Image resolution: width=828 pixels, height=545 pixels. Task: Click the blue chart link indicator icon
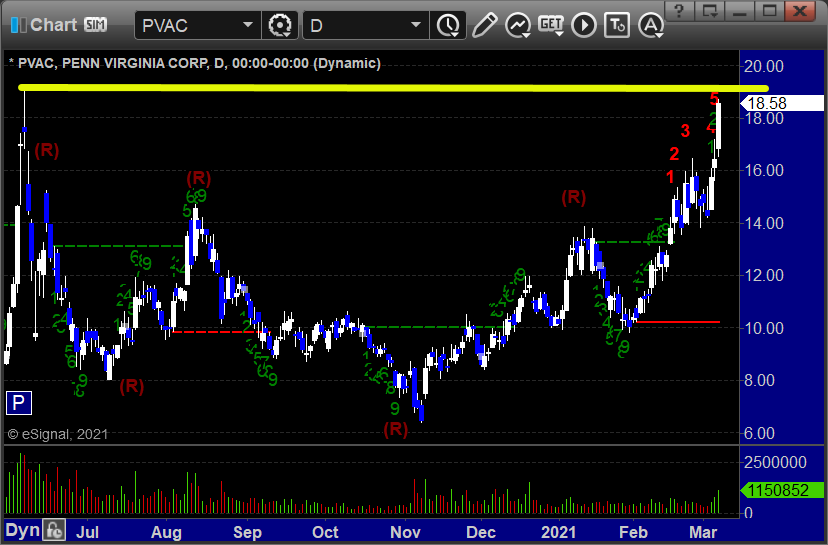tap(18, 25)
